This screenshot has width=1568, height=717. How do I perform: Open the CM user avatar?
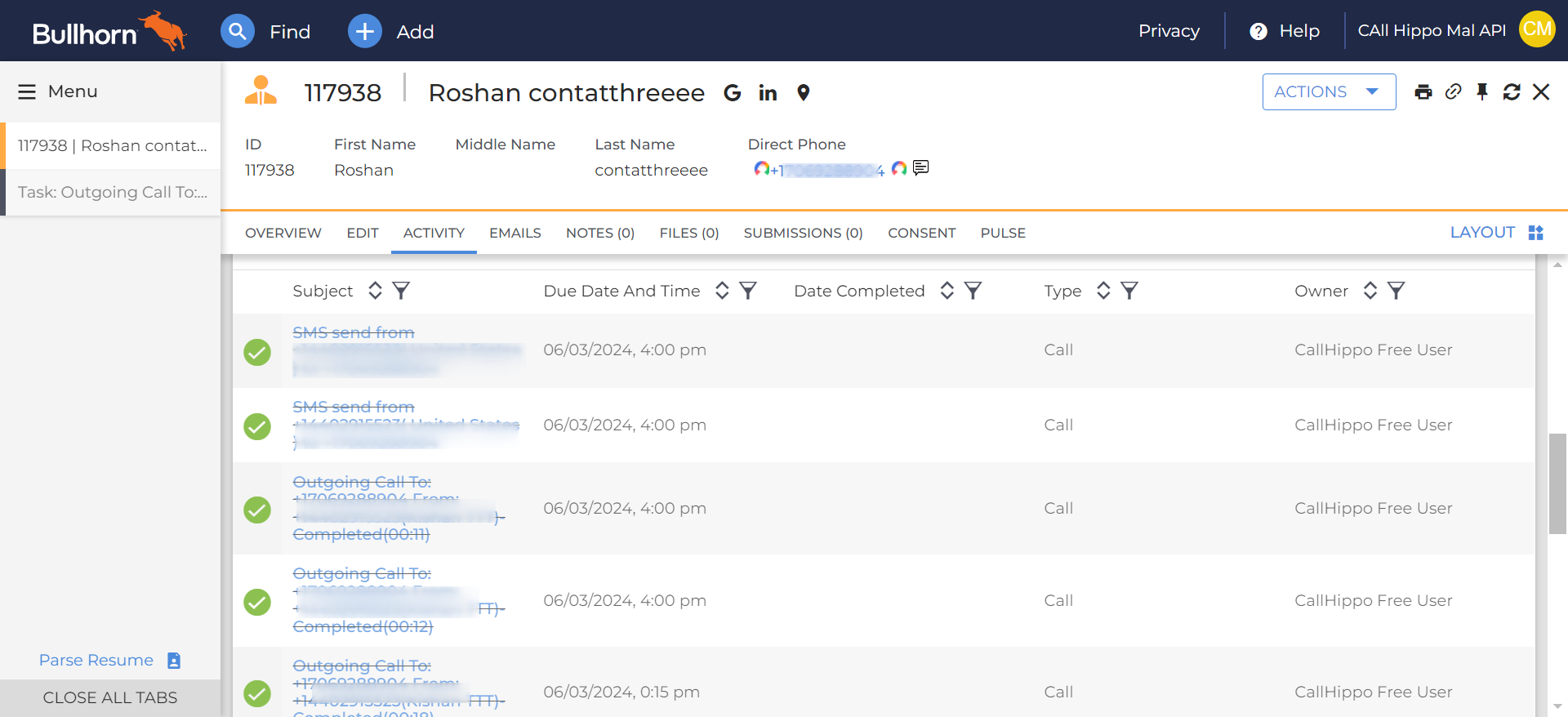pyautogui.click(x=1537, y=29)
